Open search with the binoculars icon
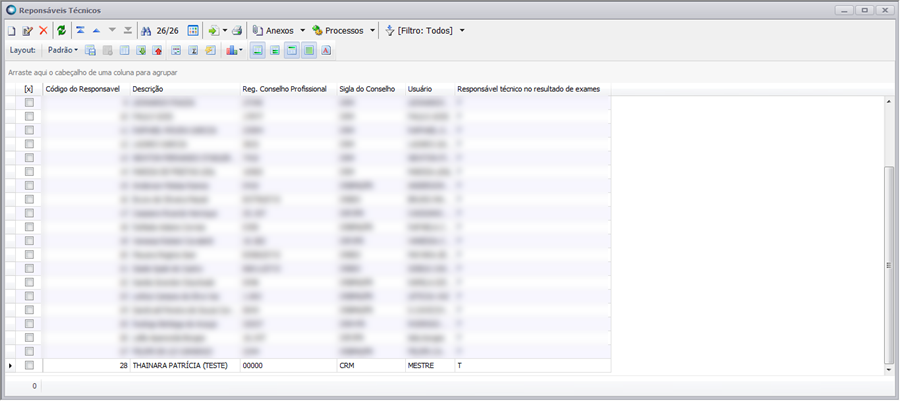Viewport: 900px width, 401px height. [146, 31]
